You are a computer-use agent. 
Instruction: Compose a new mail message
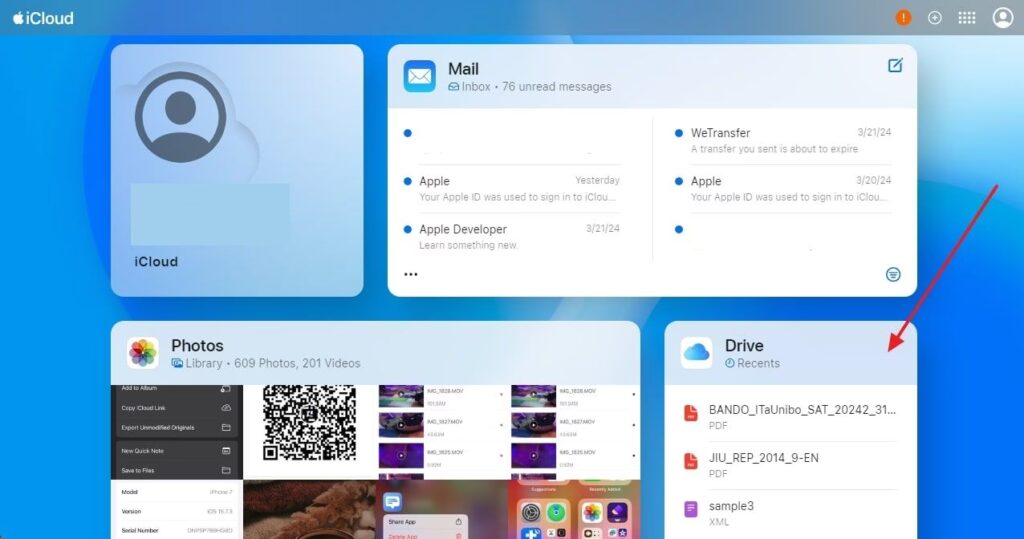click(895, 66)
